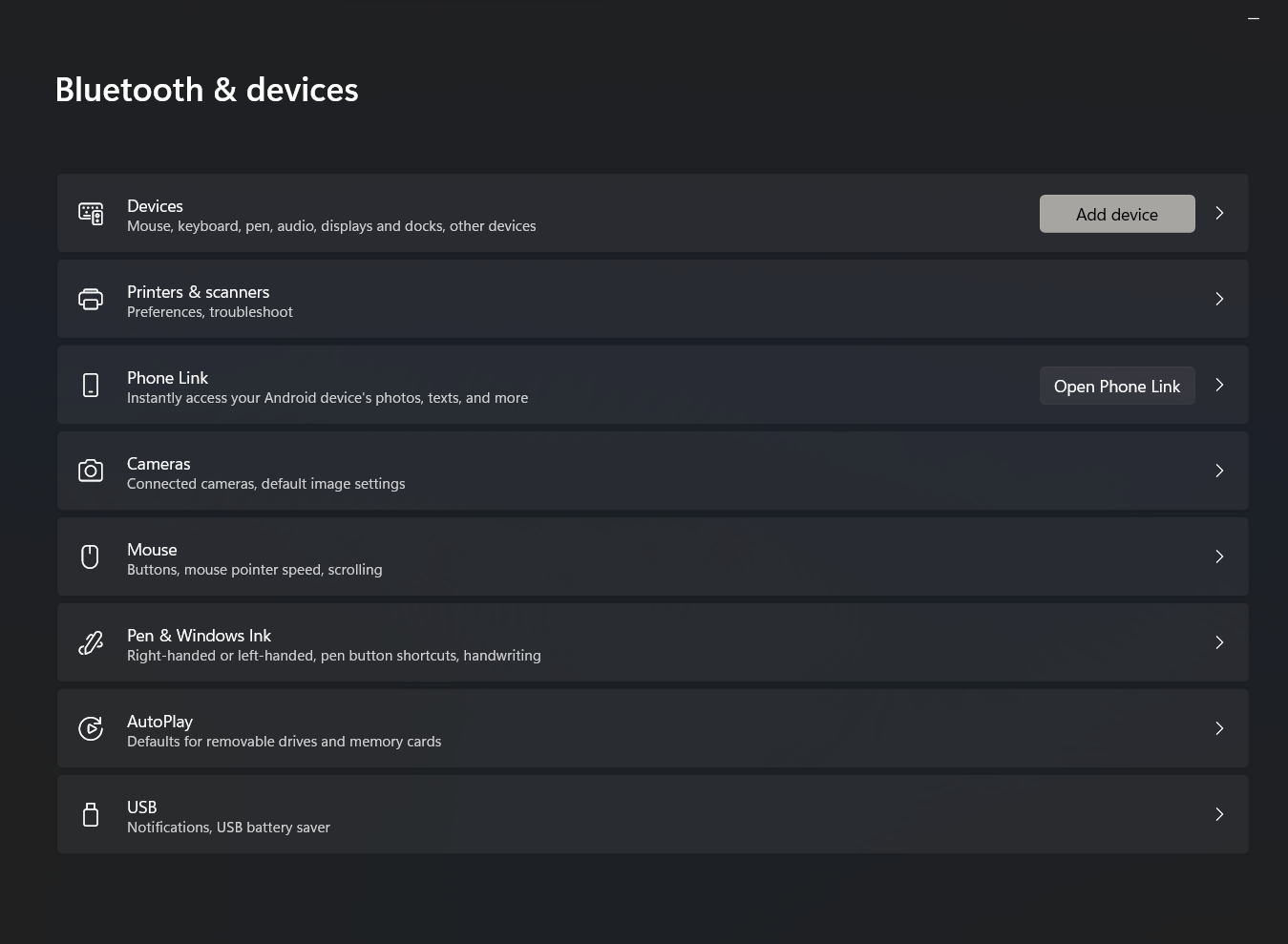
Task: Open Phone Link app button
Action: point(1117,386)
